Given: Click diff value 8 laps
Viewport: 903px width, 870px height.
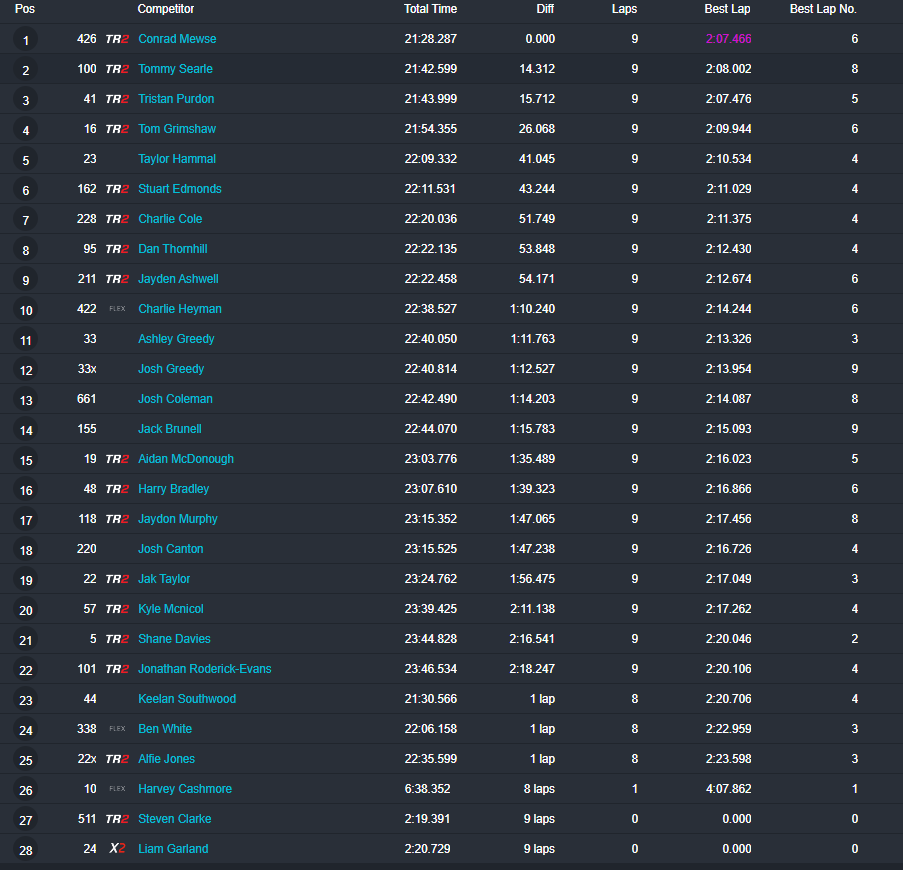Looking at the screenshot, I should coord(539,789).
